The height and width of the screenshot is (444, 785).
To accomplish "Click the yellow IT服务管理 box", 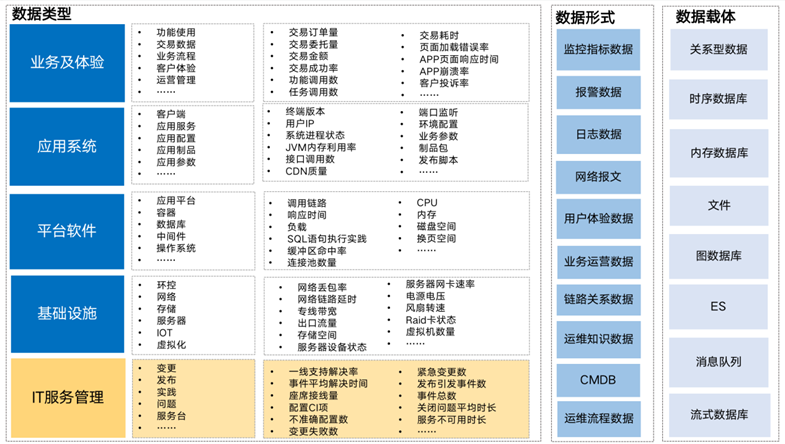I will point(68,397).
